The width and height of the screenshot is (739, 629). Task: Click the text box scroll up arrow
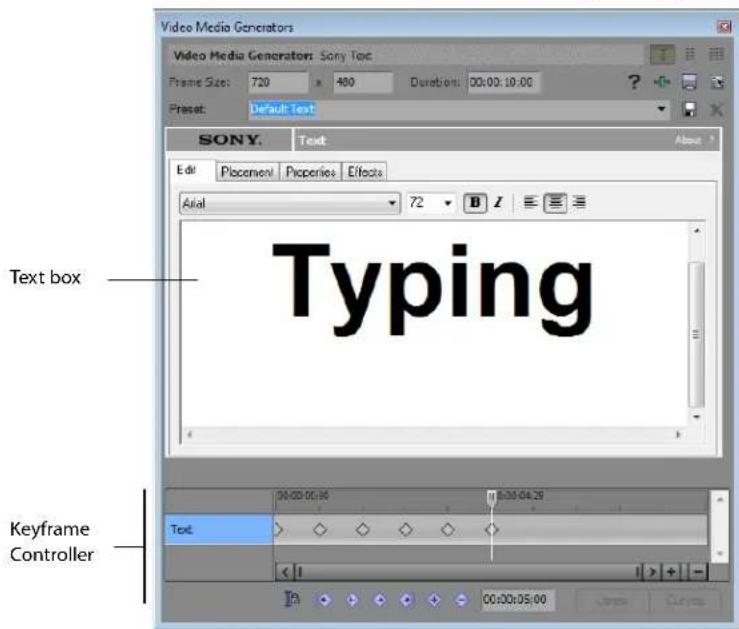697,230
